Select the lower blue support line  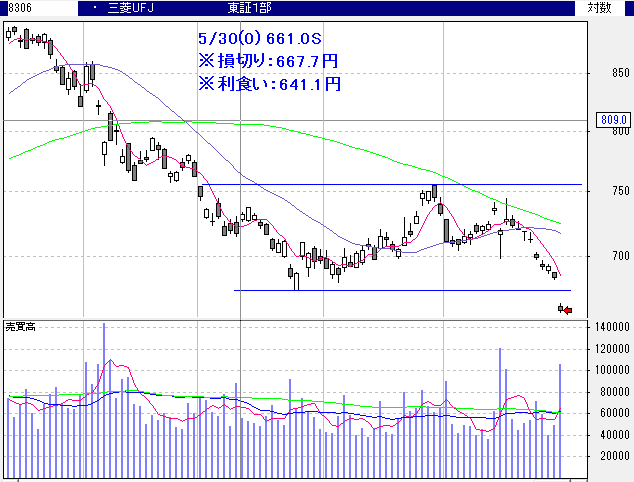click(x=400, y=291)
